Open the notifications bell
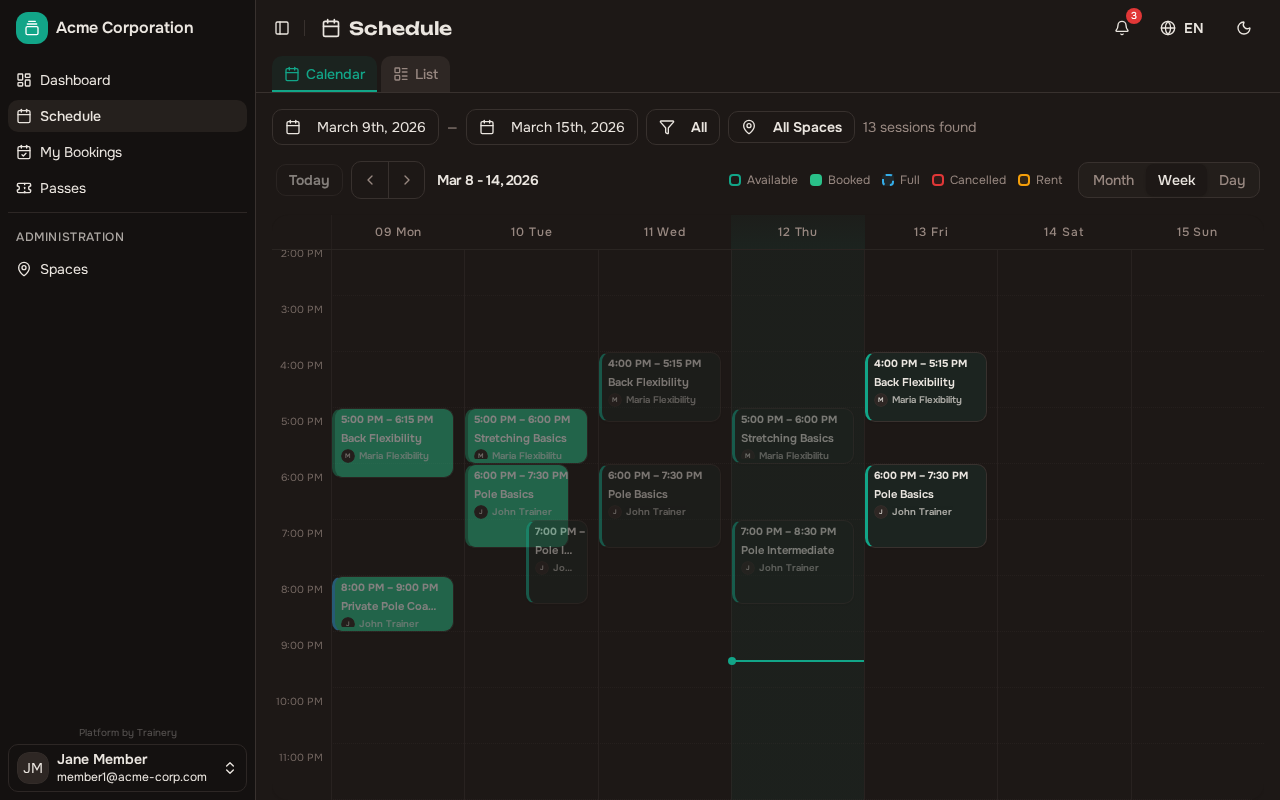The image size is (1280, 800). 1122,28
